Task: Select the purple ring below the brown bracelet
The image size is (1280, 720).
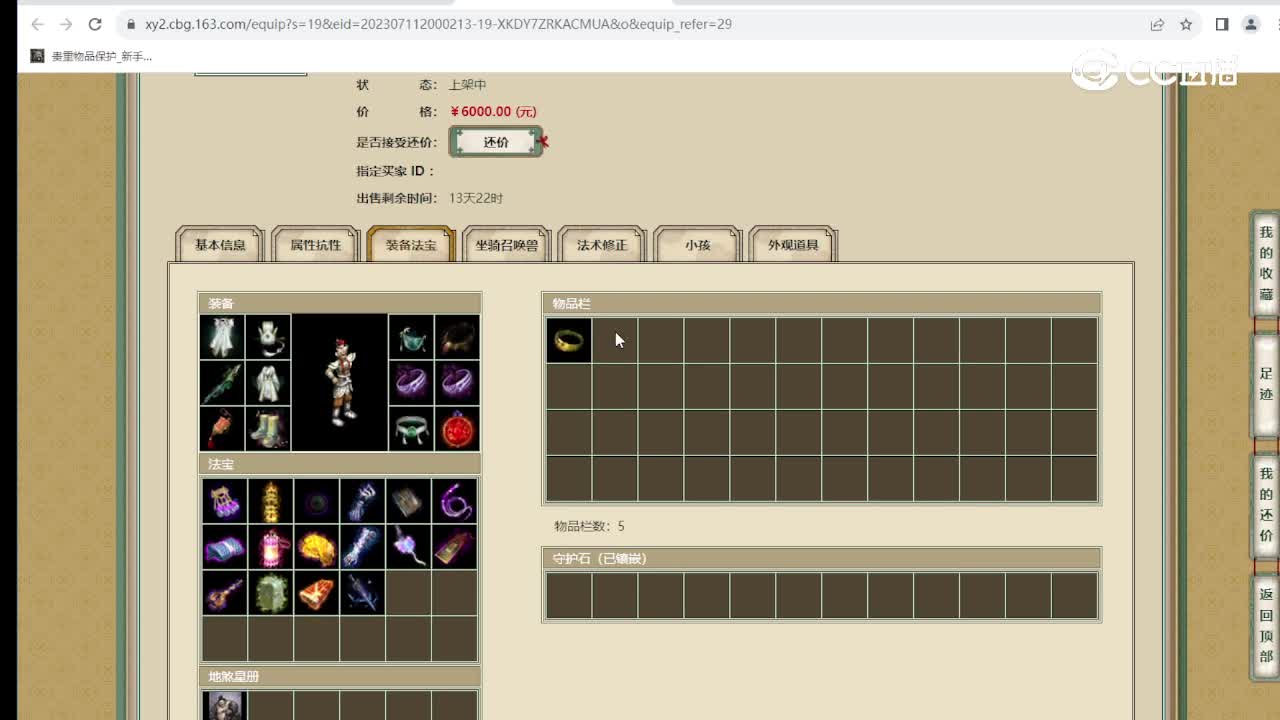Action: [x=457, y=383]
